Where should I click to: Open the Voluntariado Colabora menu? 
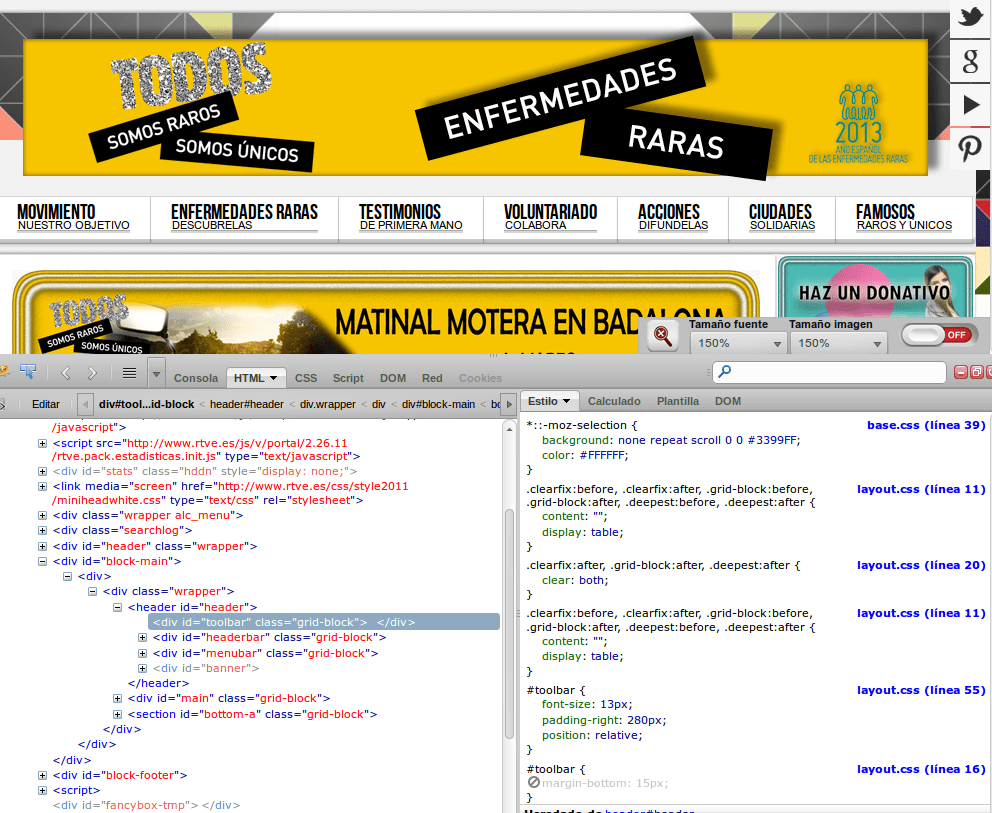point(550,218)
